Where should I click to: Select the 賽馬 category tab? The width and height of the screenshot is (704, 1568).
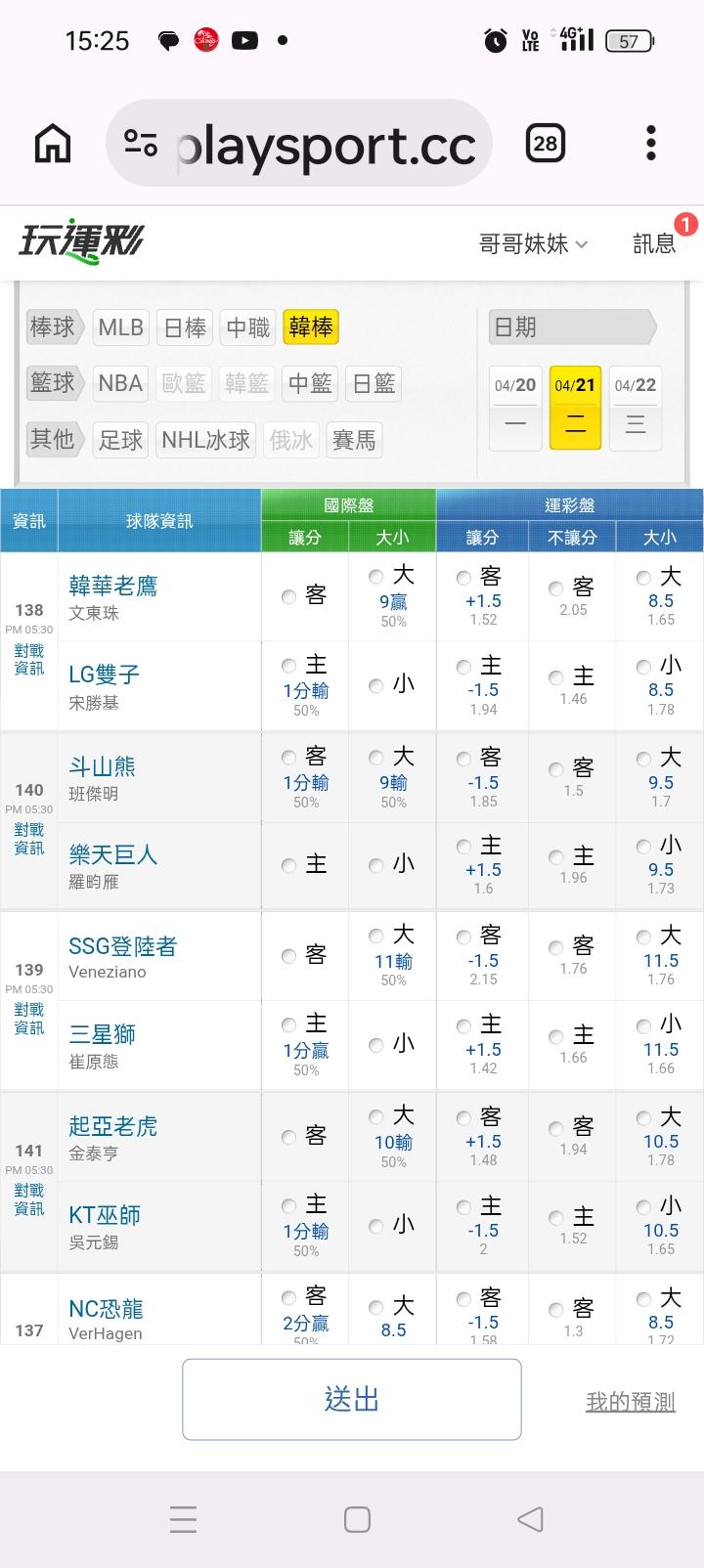click(x=354, y=440)
